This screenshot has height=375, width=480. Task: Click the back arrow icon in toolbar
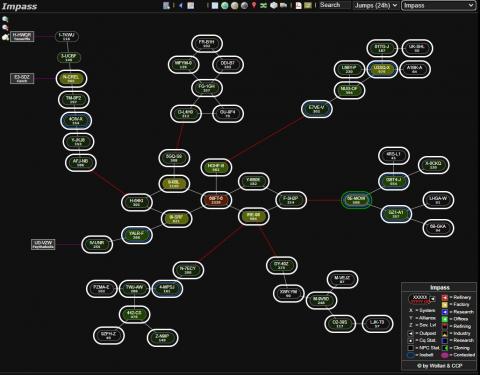click(x=181, y=5)
